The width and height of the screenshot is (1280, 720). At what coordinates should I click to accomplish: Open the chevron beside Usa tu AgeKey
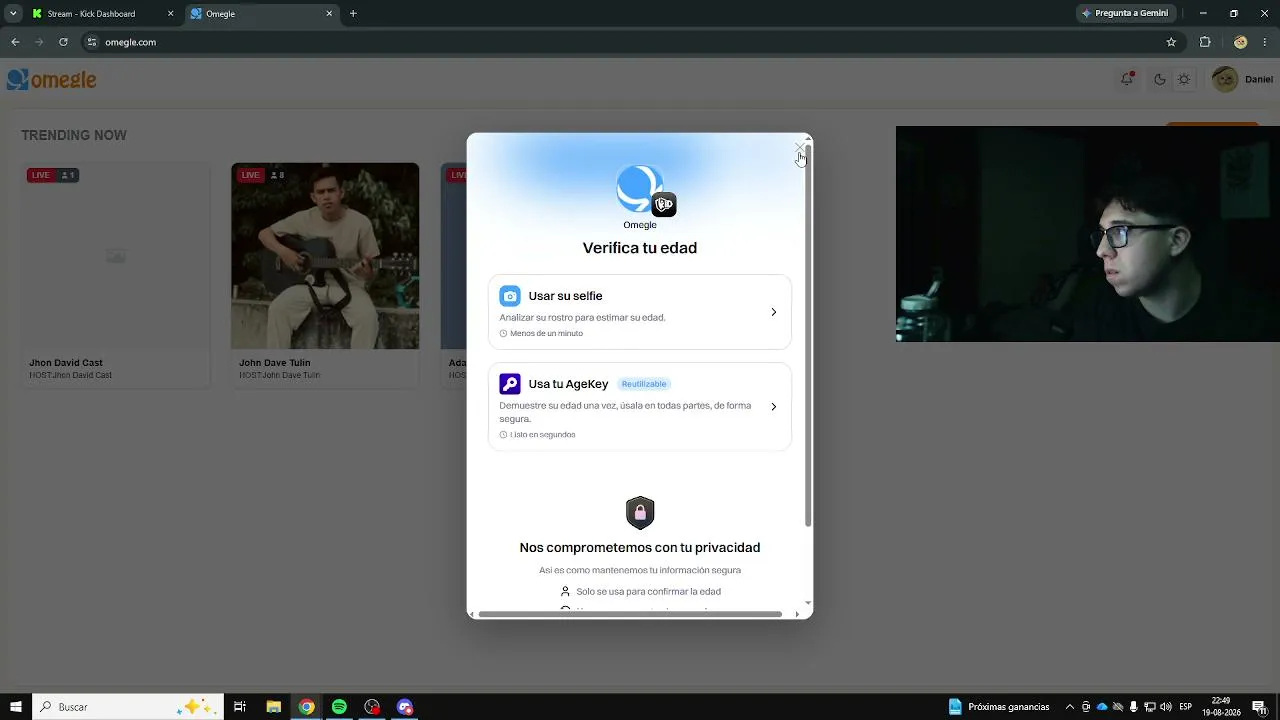773,407
